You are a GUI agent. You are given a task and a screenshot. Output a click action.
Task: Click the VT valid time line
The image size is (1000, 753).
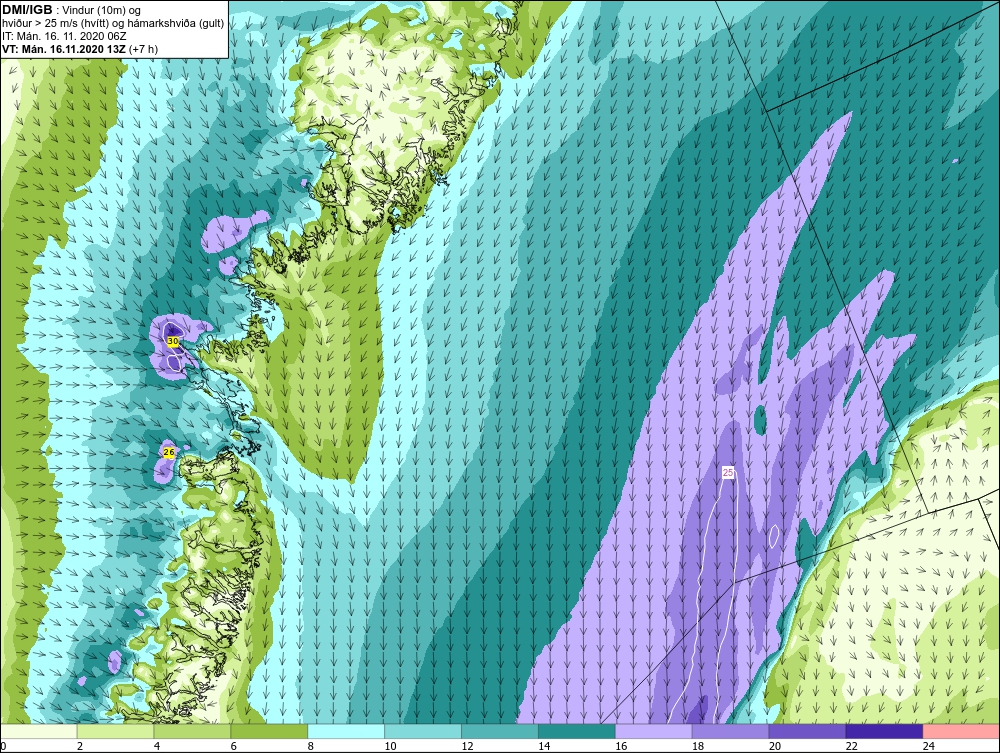coord(80,49)
